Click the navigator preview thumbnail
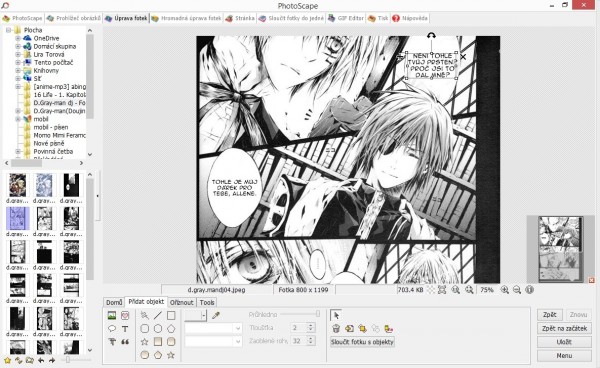This screenshot has height=368, width=600. click(561, 249)
